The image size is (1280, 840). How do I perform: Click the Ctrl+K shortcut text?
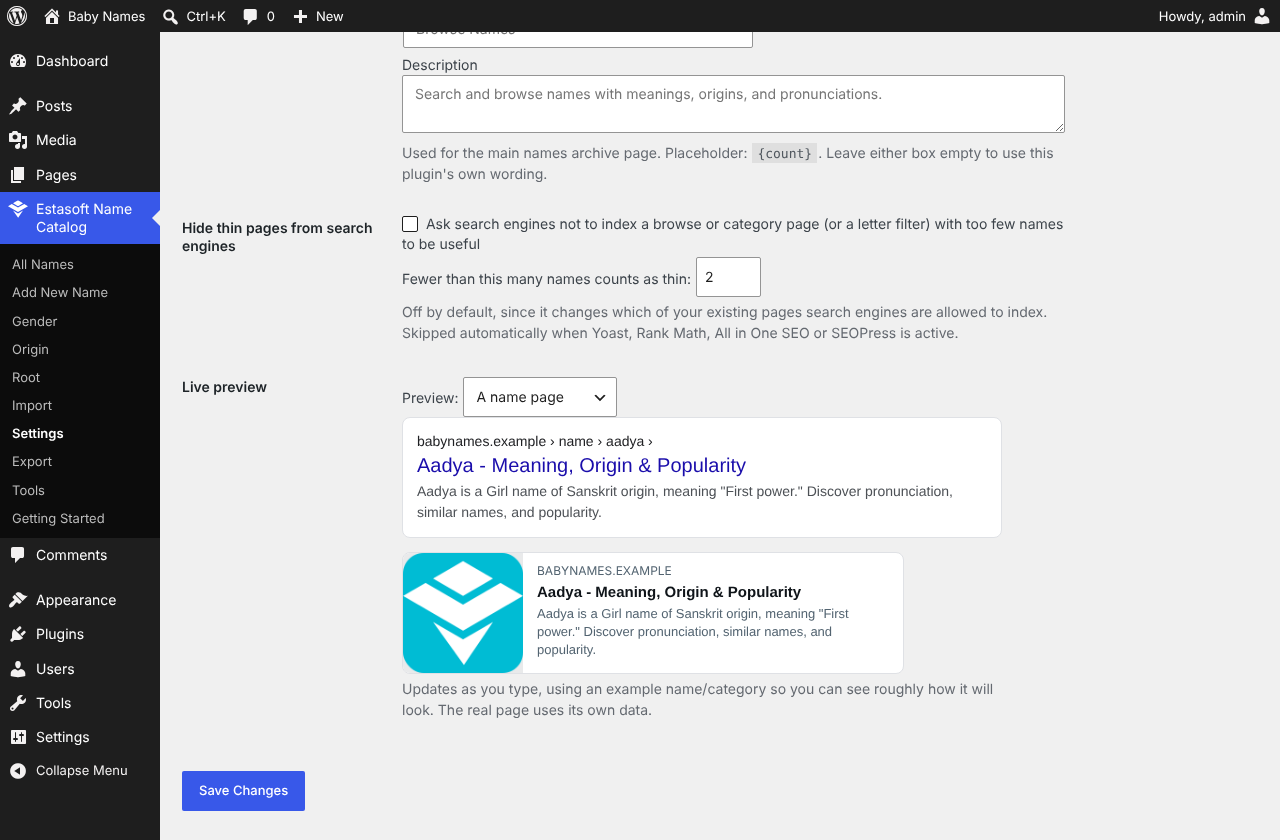206,16
